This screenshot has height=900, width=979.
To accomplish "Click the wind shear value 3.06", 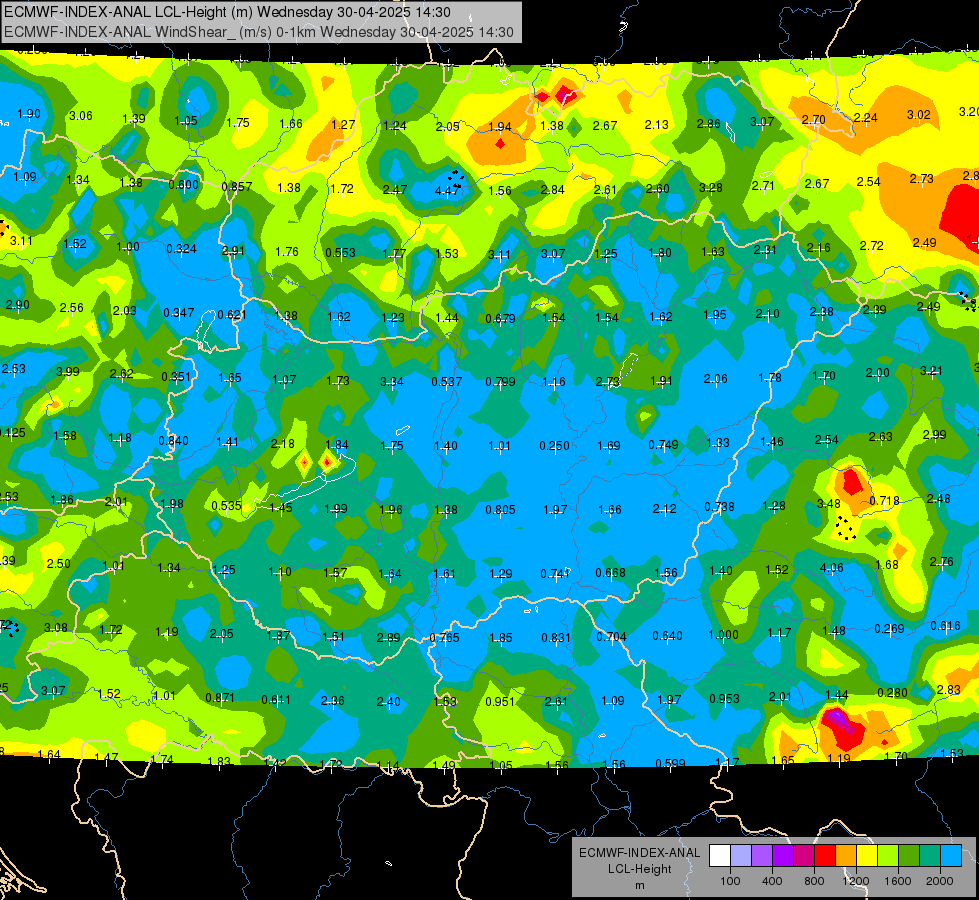I will pos(81,116).
